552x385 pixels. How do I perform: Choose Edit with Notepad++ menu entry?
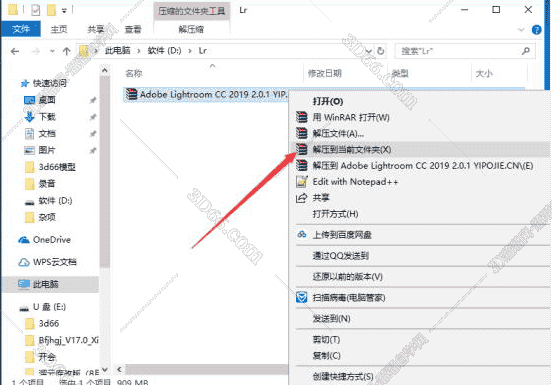(420, 182)
